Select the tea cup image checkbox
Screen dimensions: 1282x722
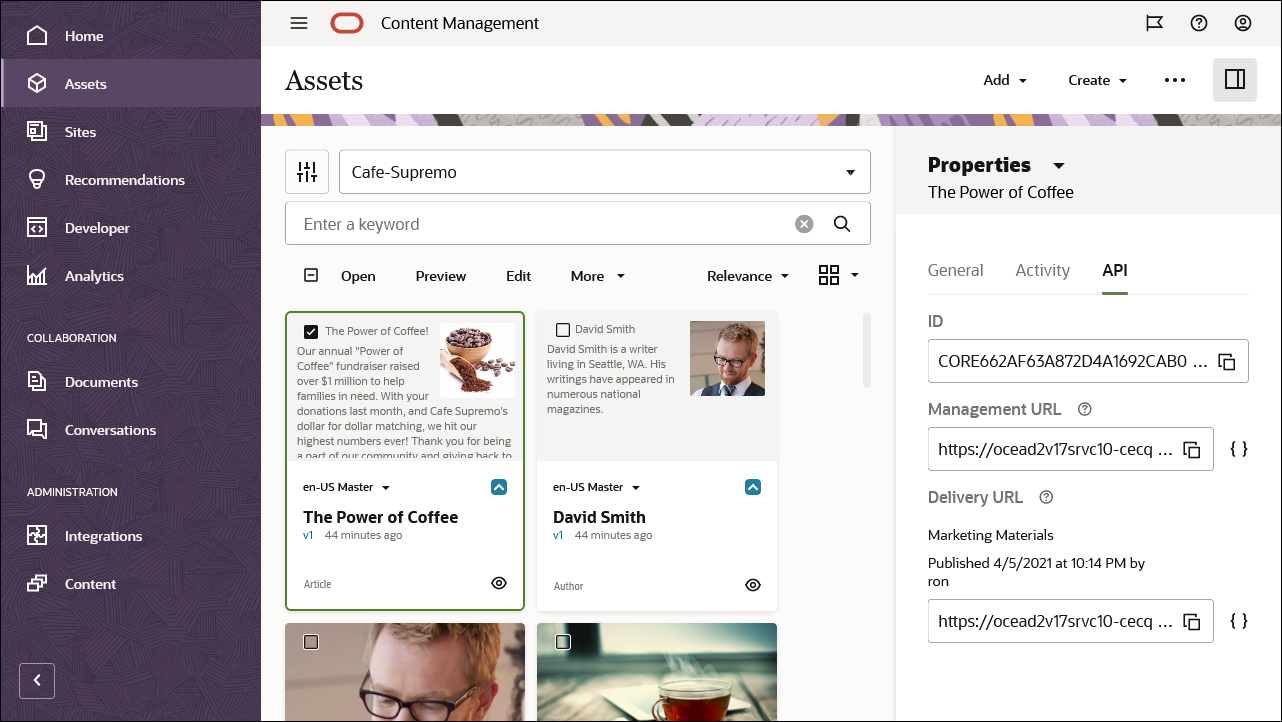(563, 642)
